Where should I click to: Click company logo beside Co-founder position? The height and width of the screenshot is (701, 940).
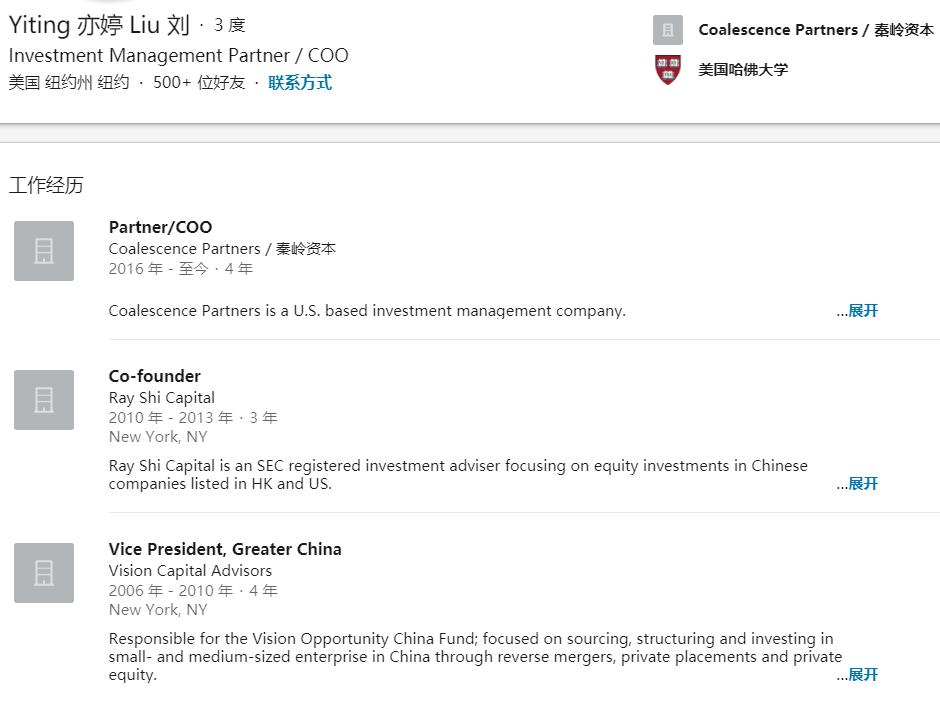(x=44, y=400)
